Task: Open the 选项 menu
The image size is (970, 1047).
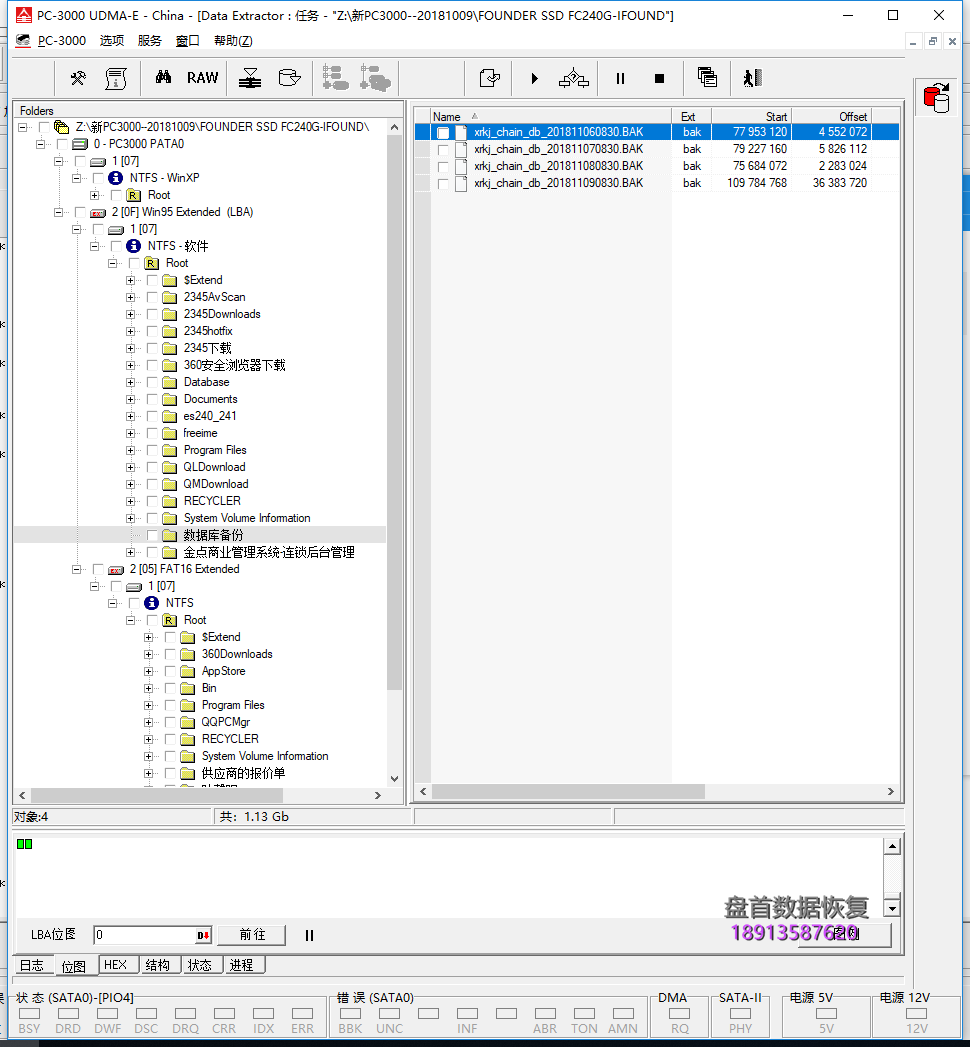Action: point(111,41)
